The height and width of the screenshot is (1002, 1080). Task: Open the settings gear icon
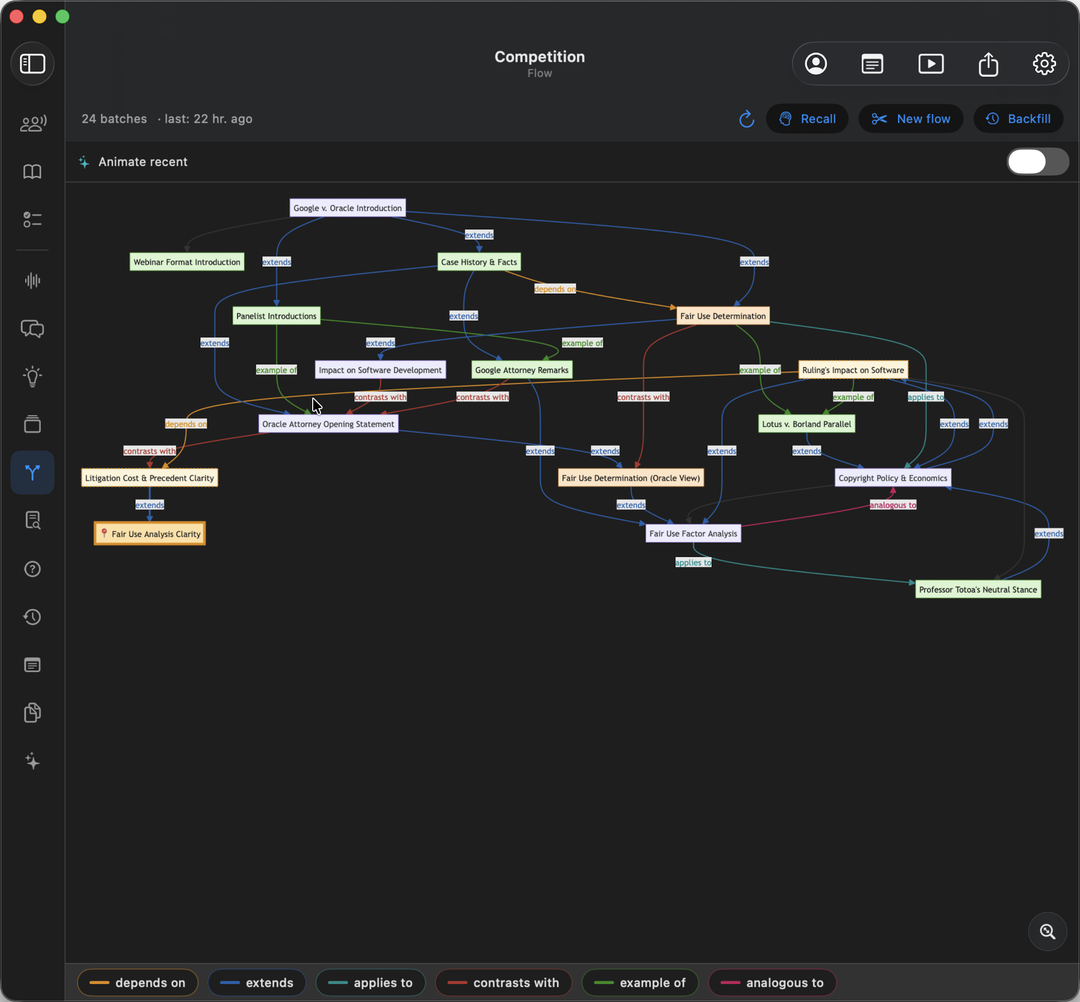[x=1044, y=64]
